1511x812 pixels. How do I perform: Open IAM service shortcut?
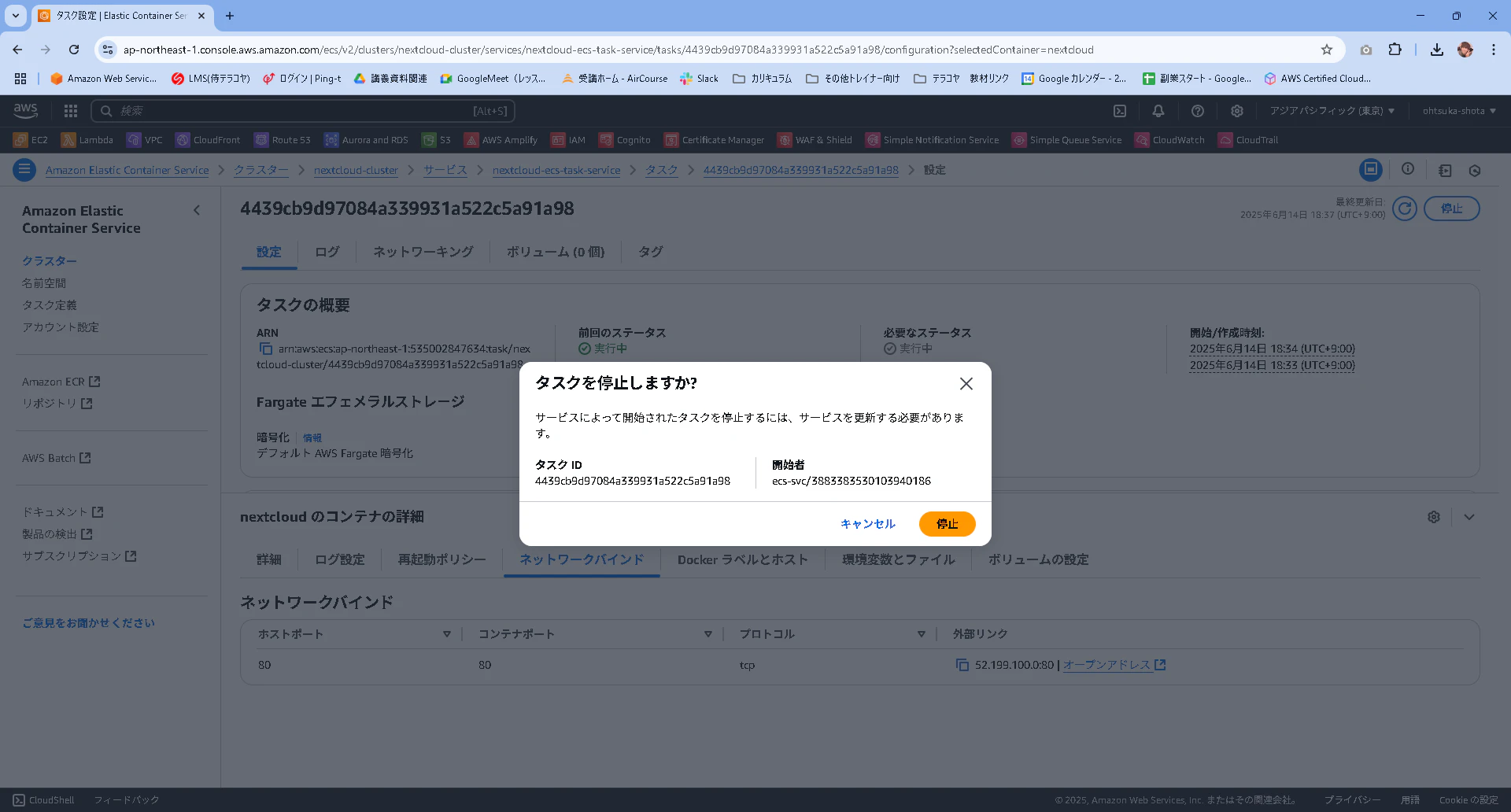[568, 140]
